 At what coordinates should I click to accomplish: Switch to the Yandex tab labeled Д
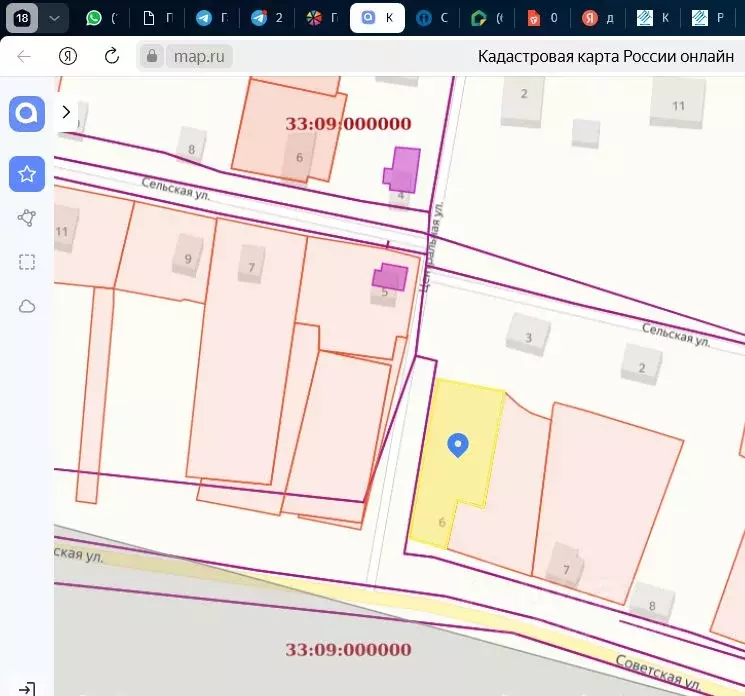[x=598, y=18]
